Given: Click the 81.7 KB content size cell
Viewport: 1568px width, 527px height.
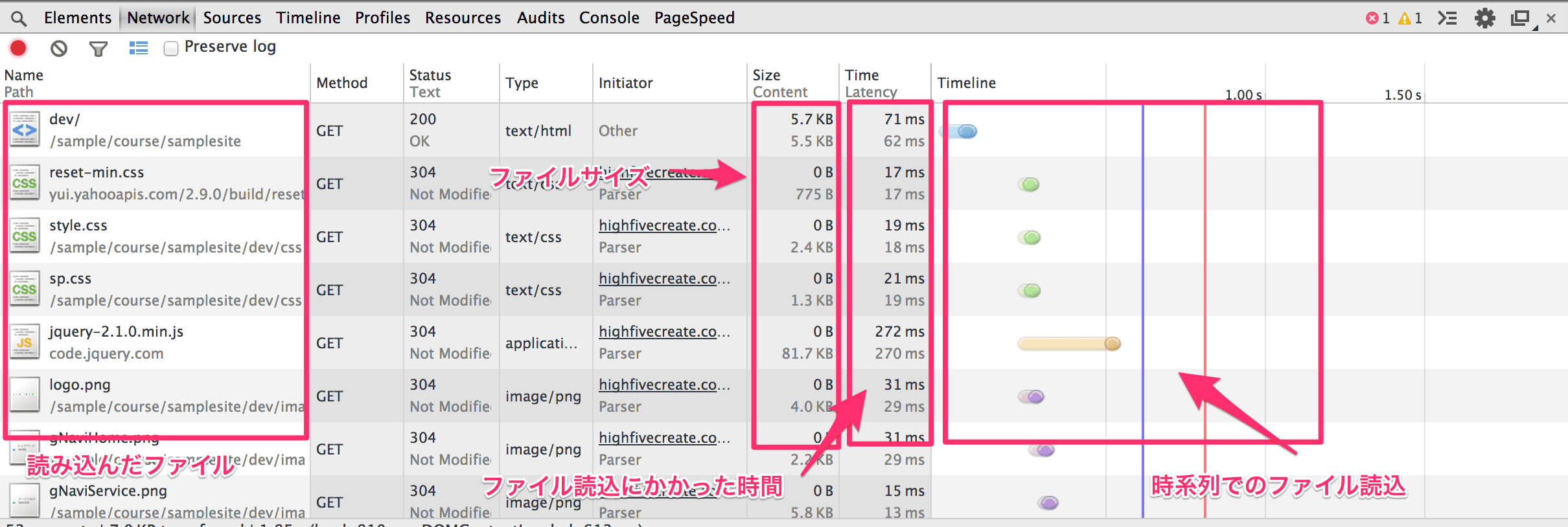Looking at the screenshot, I should tap(807, 353).
